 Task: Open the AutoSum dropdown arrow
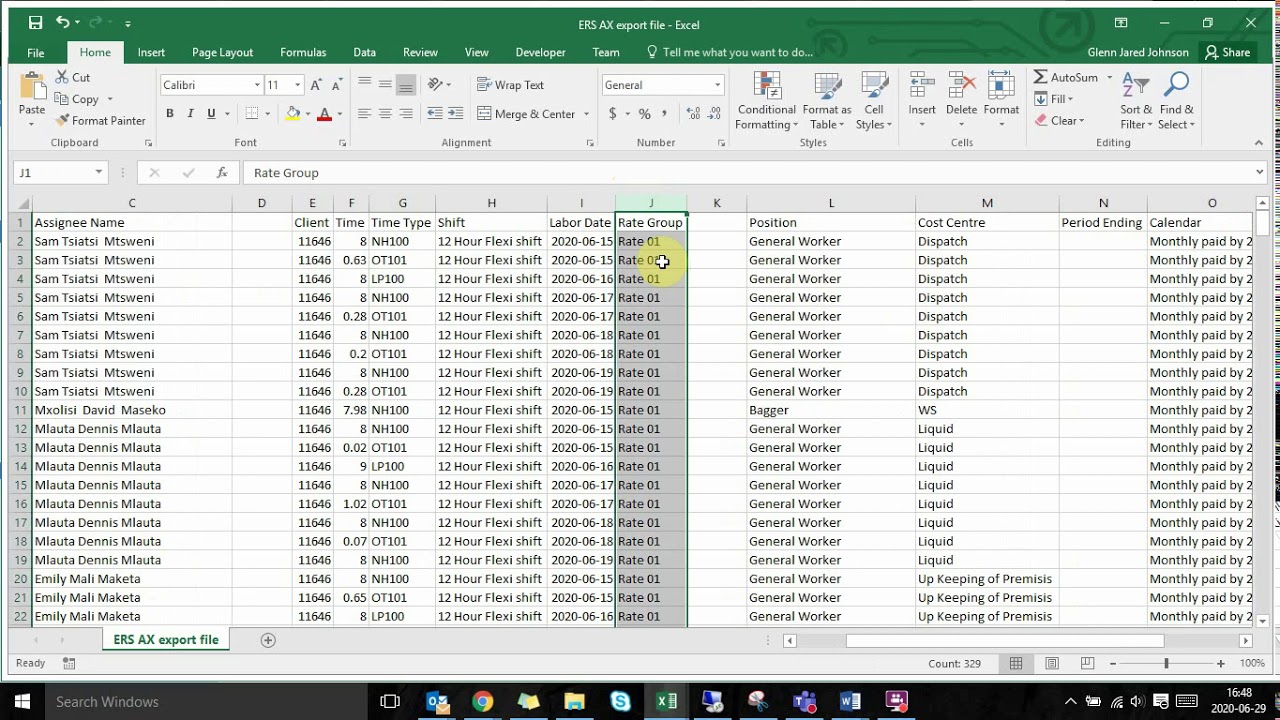[1109, 77]
